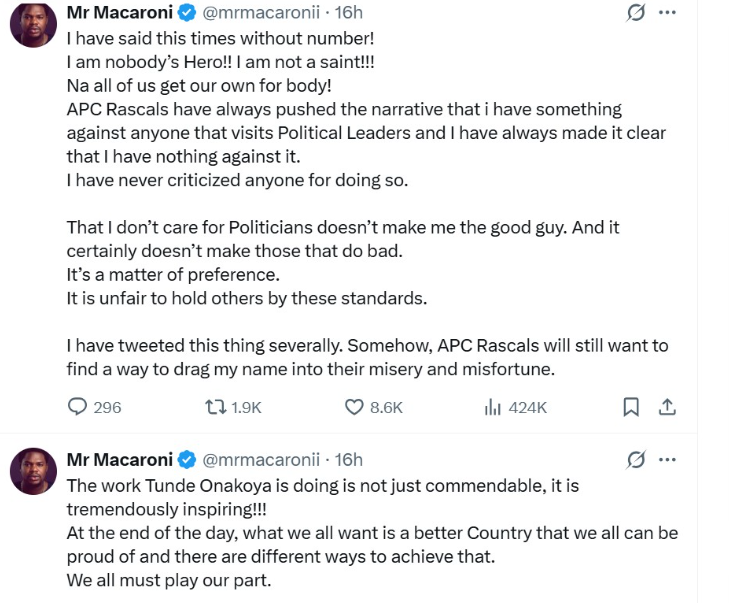Like the tweet with 8.6K likes
Viewport: 729px width, 603px height.
(x=355, y=407)
